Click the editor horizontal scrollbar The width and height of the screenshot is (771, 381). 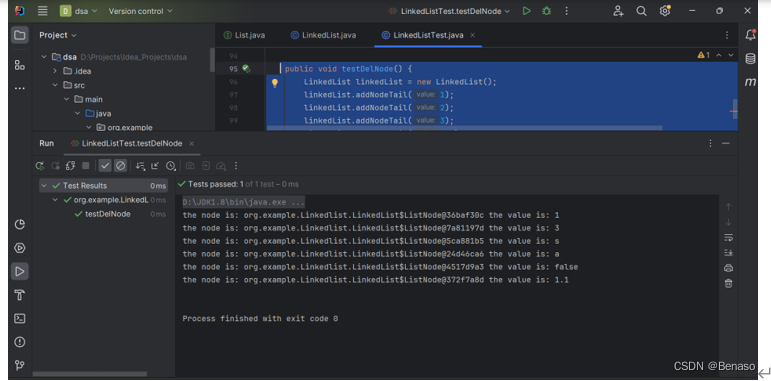click(464, 128)
